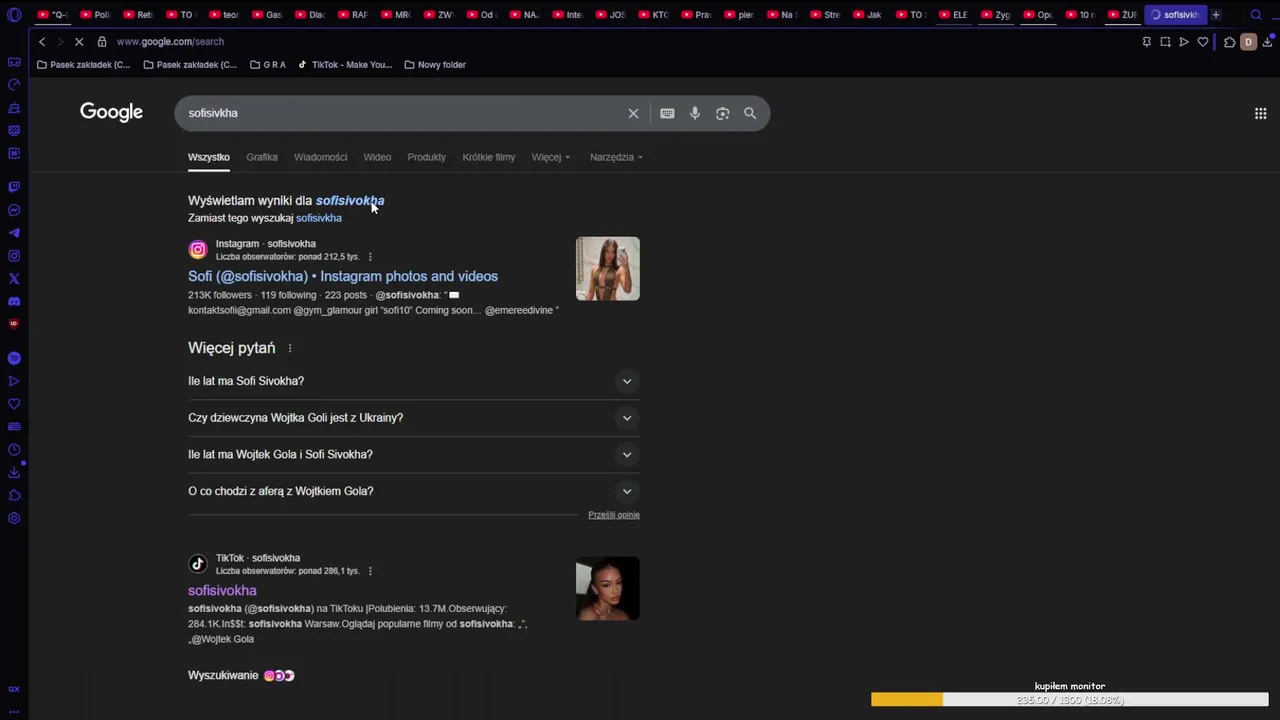Screen dimensions: 1280x720
Task: Open Sofi (@sofisivokha) Instagram result link
Action: (x=343, y=276)
